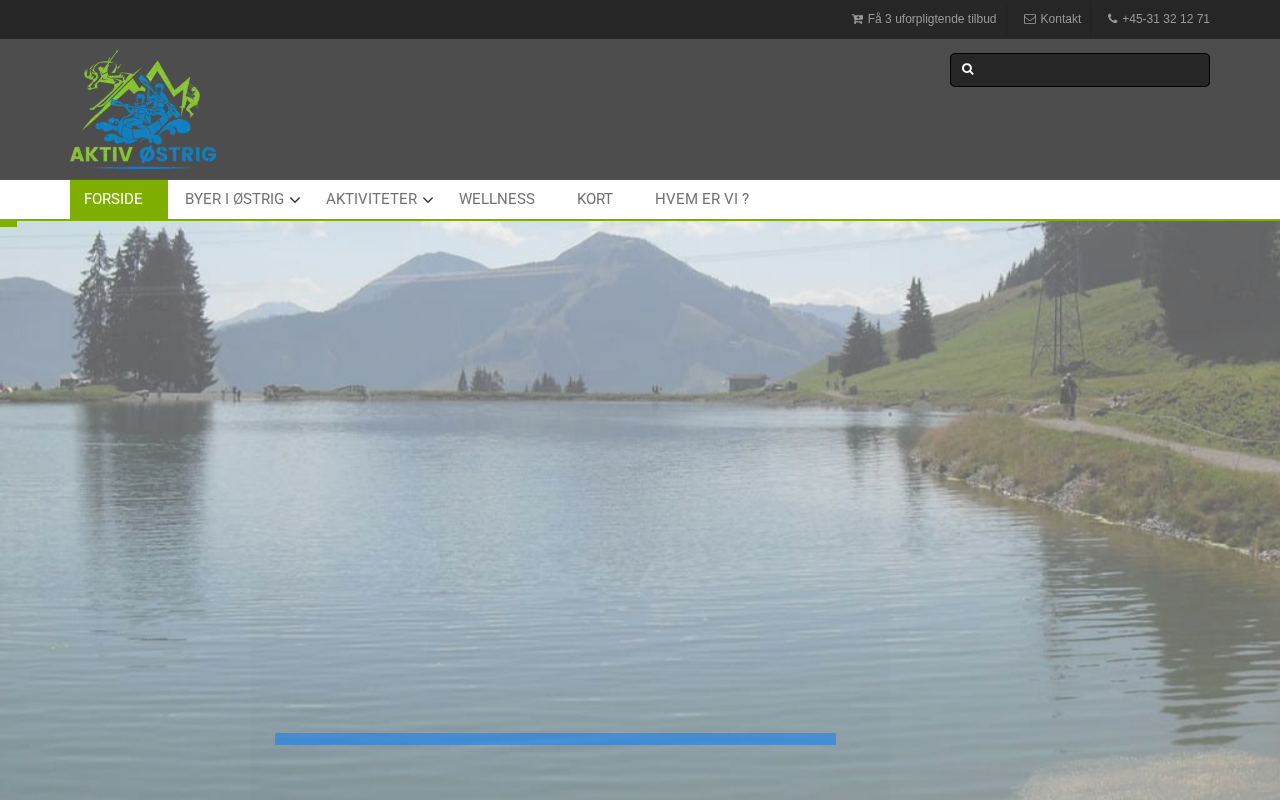1280x800 pixels.
Task: Expand the Aktiviteter submenu chevron
Action: click(x=428, y=200)
